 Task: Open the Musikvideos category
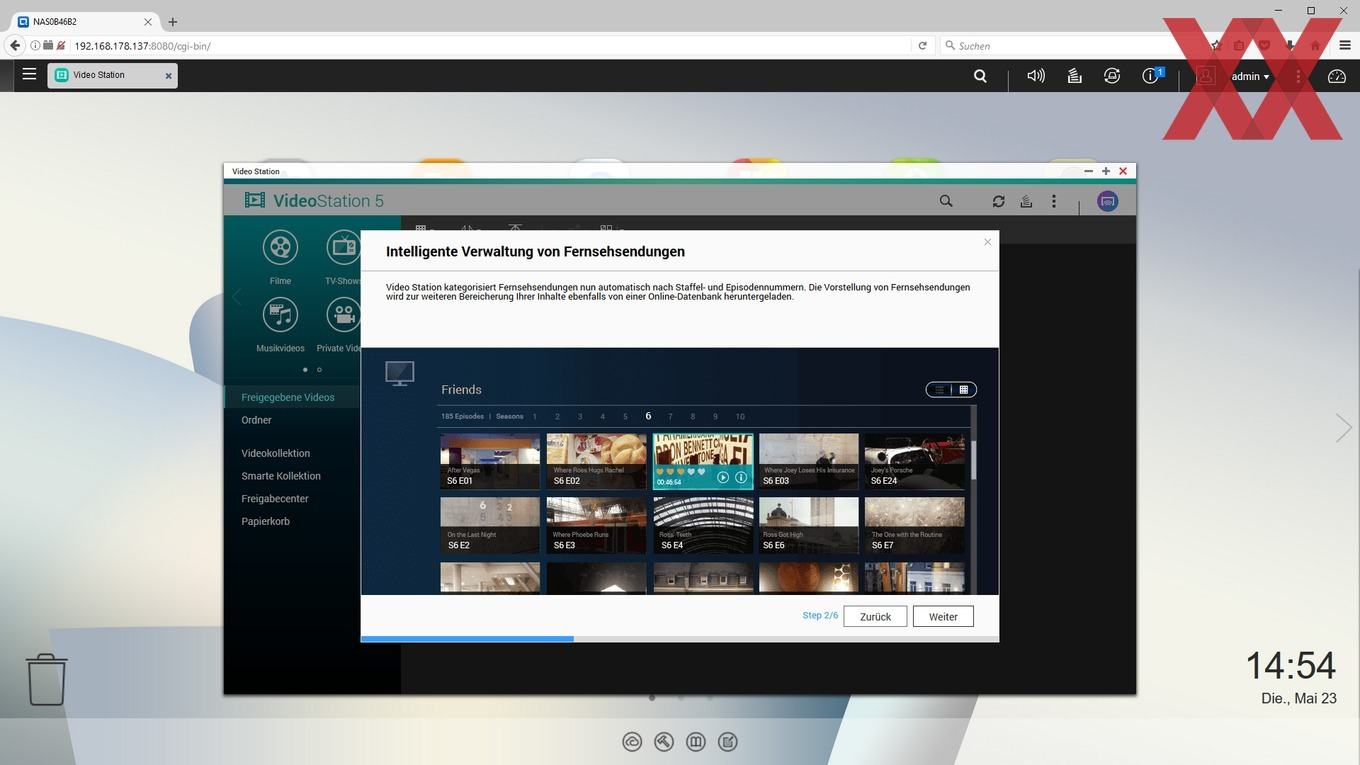coord(280,324)
